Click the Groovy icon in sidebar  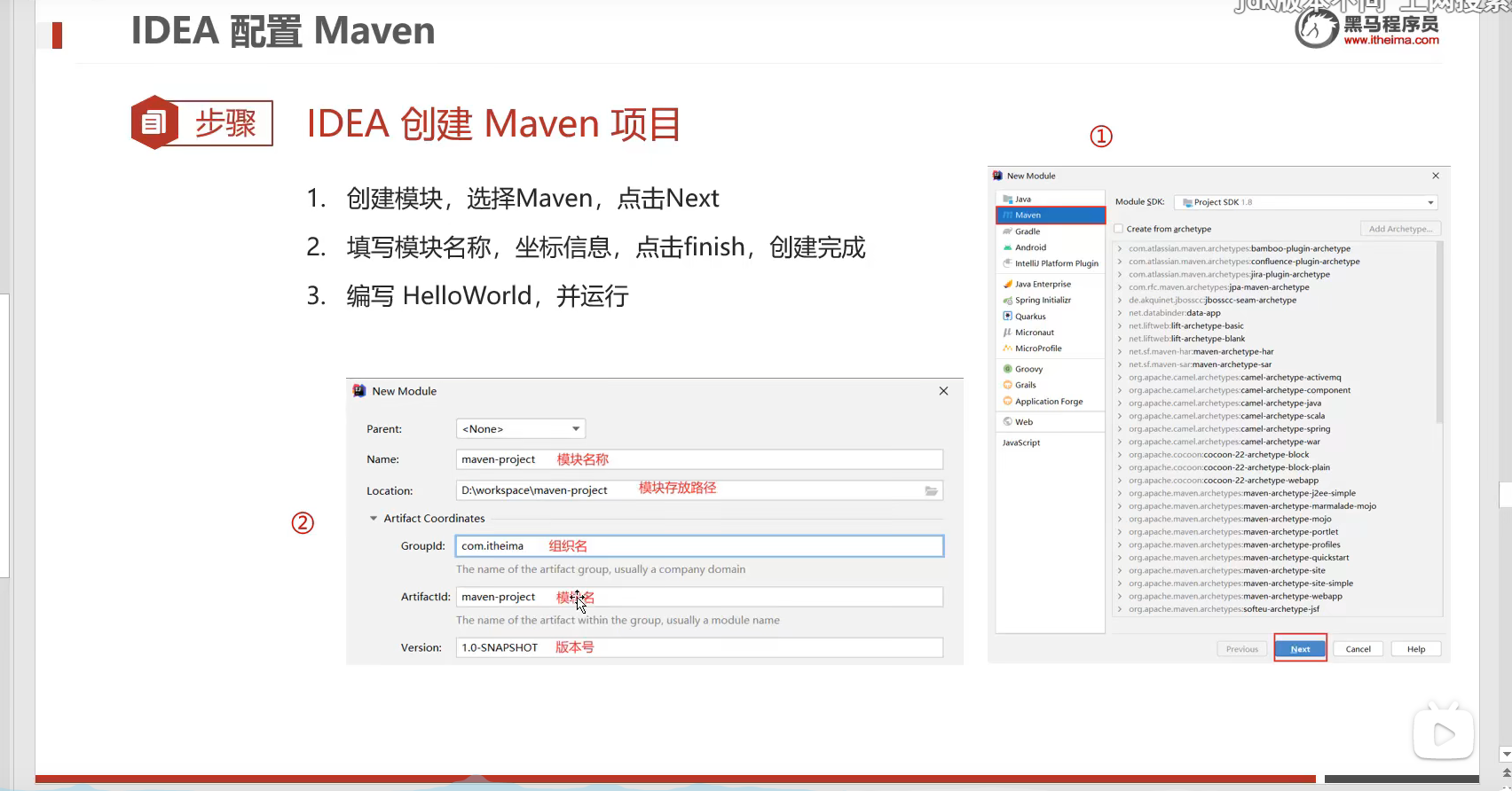click(1008, 369)
